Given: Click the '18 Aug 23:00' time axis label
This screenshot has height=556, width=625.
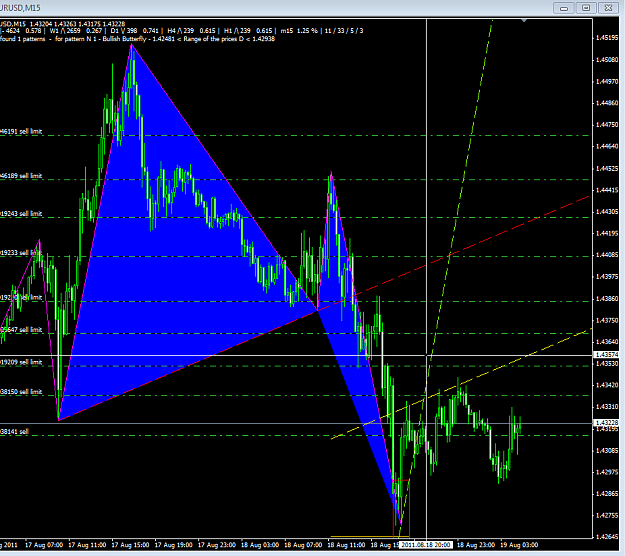Looking at the screenshot, I should coord(476,545).
